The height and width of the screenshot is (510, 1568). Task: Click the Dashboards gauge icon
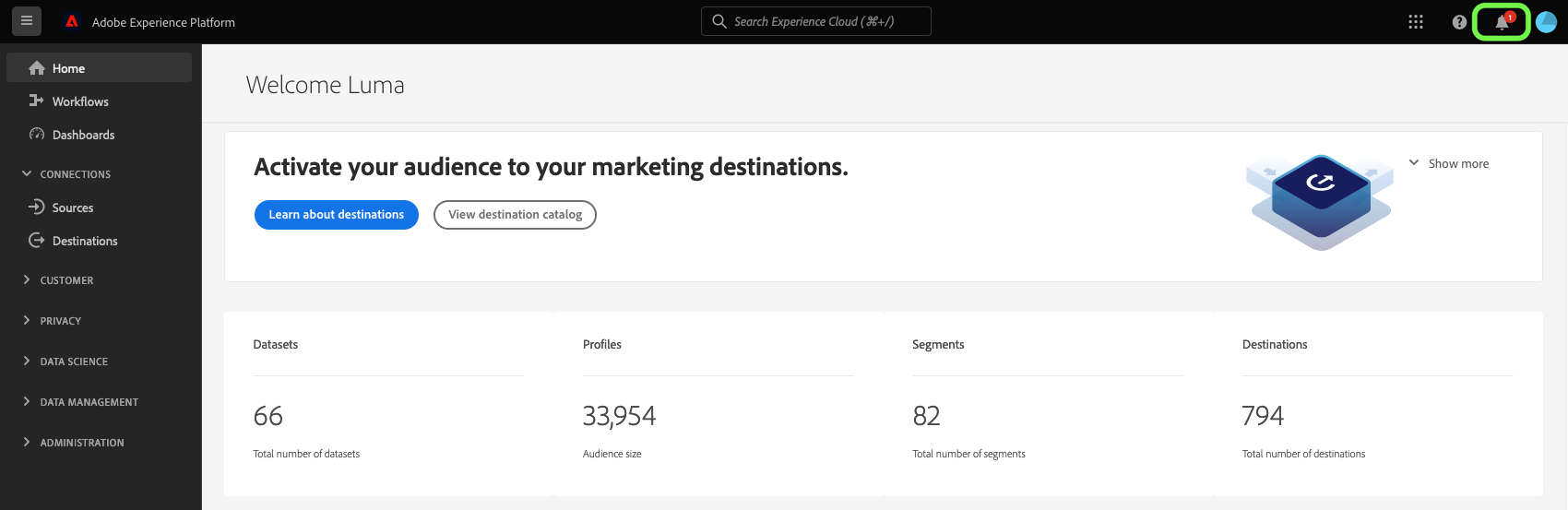pos(37,134)
